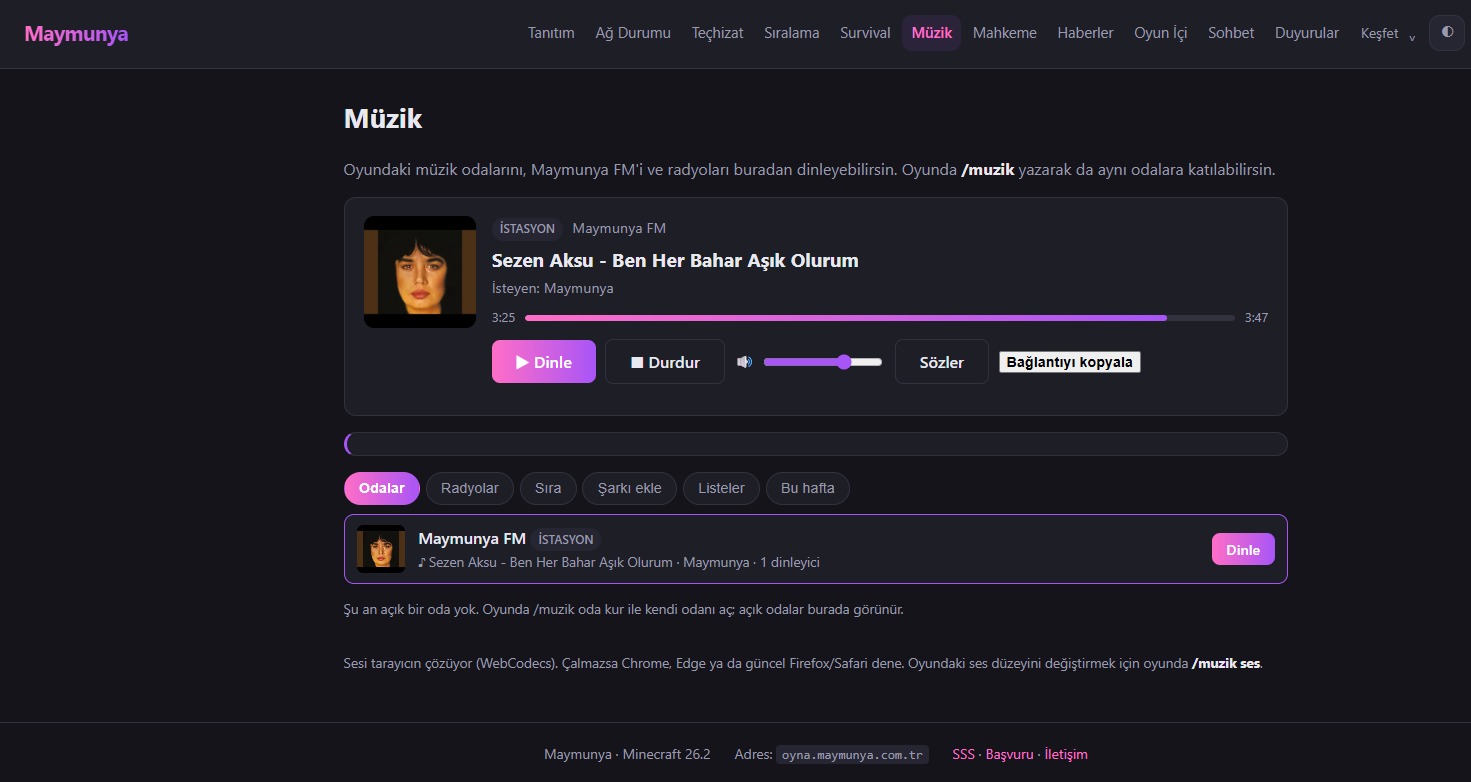Adjust the volume slider
Viewport: 1471px width, 782px height.
(x=823, y=362)
